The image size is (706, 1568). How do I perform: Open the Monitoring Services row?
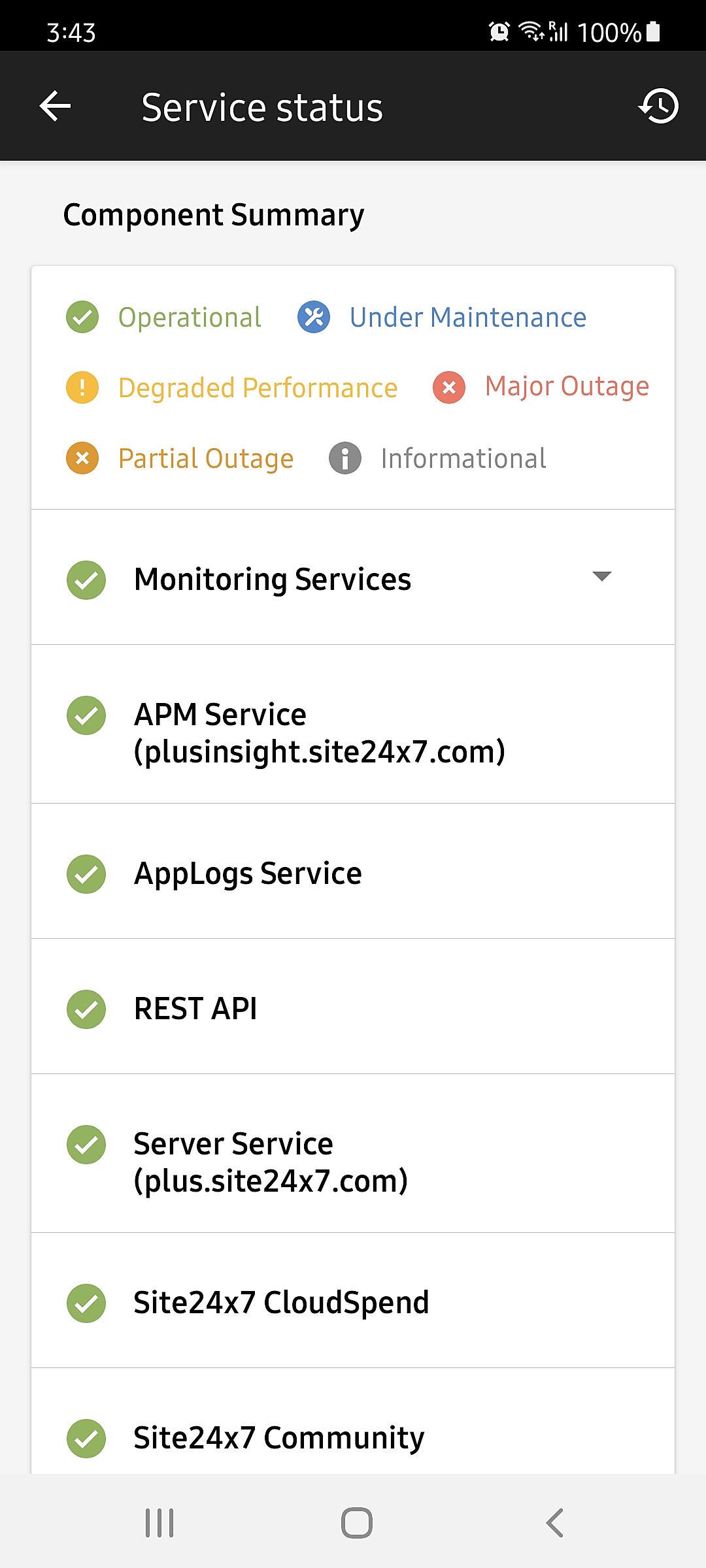click(273, 580)
